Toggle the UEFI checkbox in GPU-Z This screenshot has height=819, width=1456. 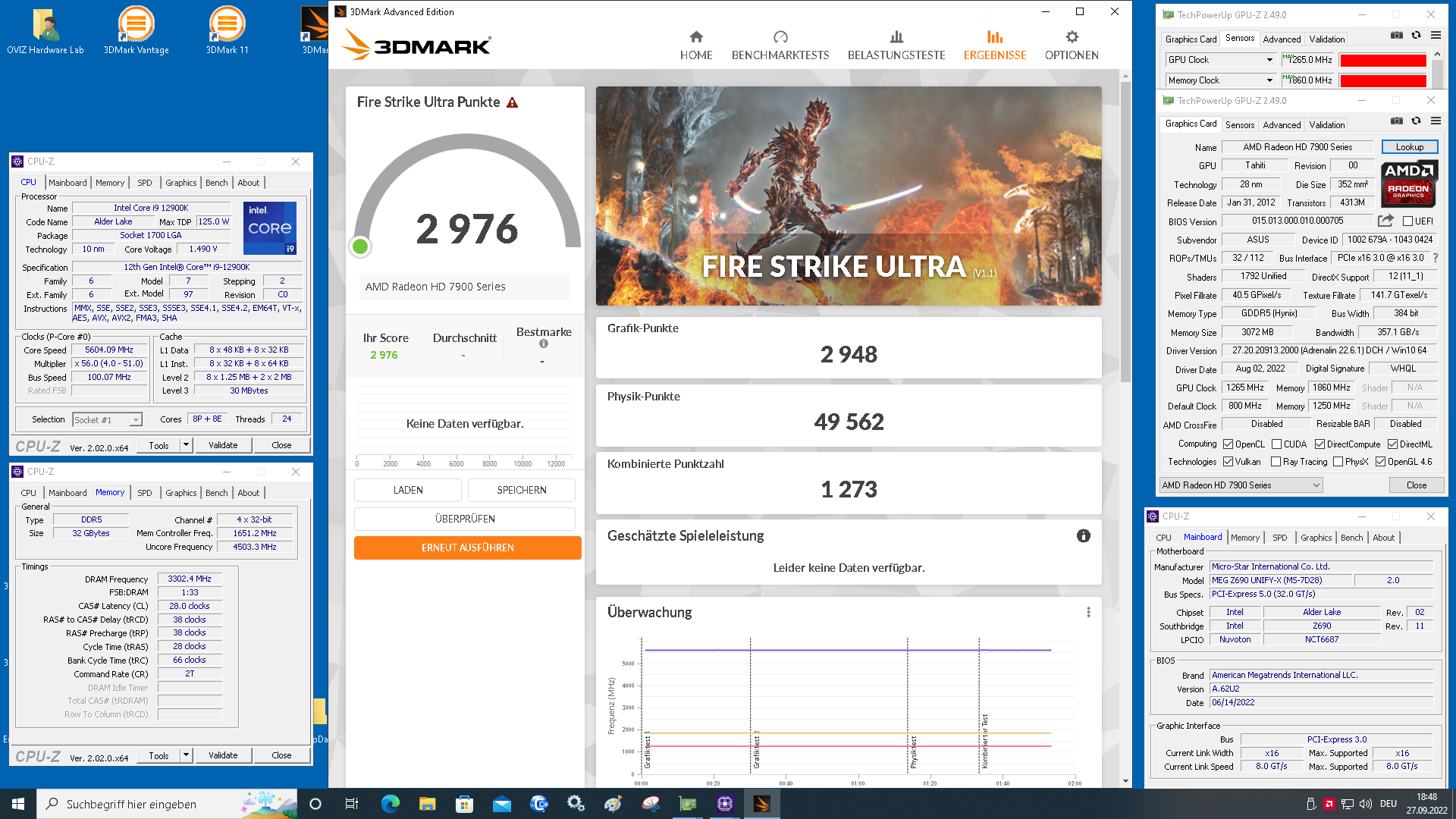tap(1407, 221)
